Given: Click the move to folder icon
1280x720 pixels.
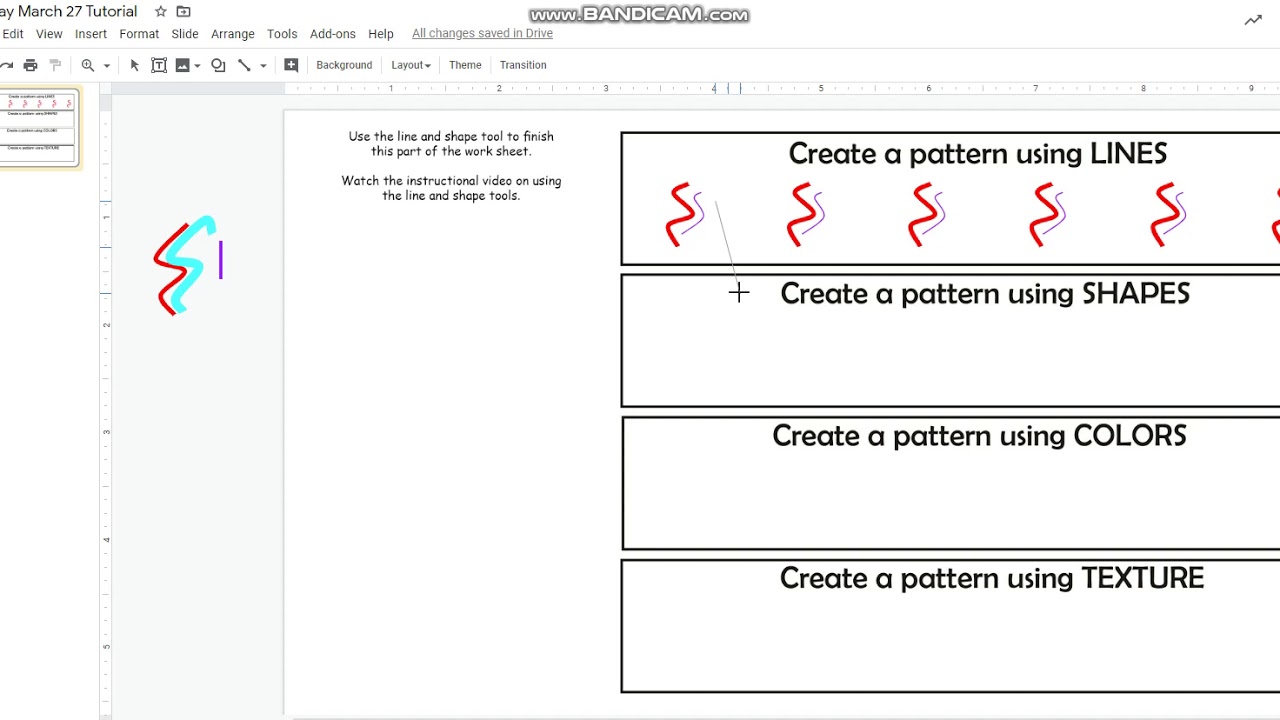Looking at the screenshot, I should [183, 12].
